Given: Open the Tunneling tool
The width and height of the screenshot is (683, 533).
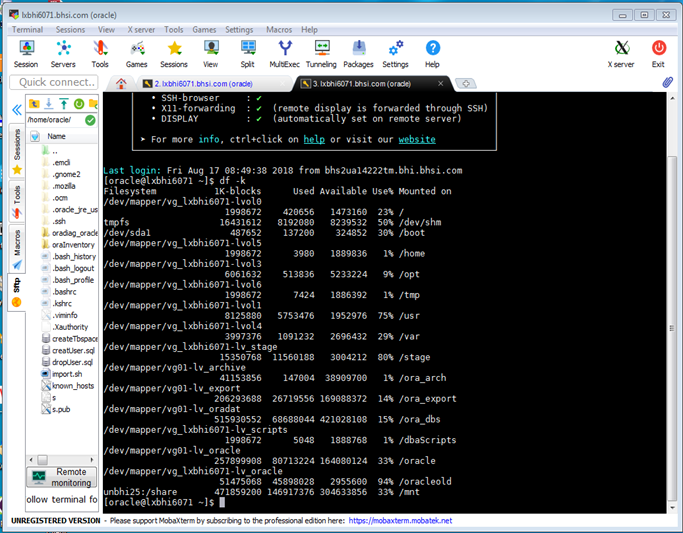Looking at the screenshot, I should tap(321, 54).
